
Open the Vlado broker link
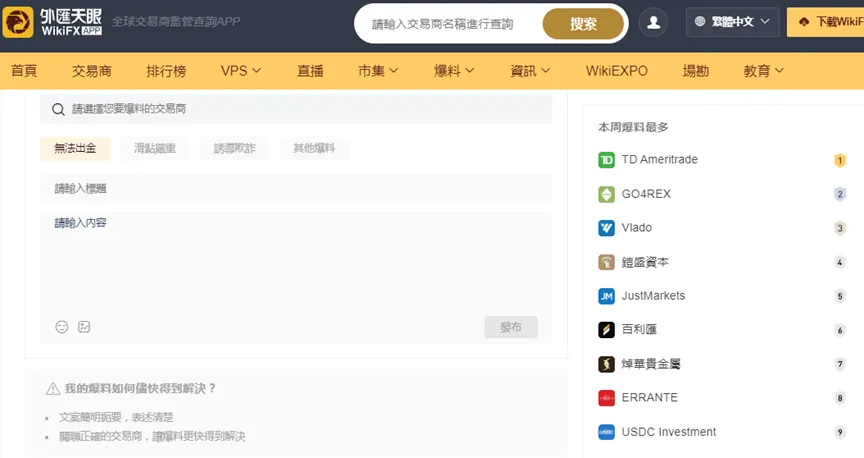(x=637, y=228)
